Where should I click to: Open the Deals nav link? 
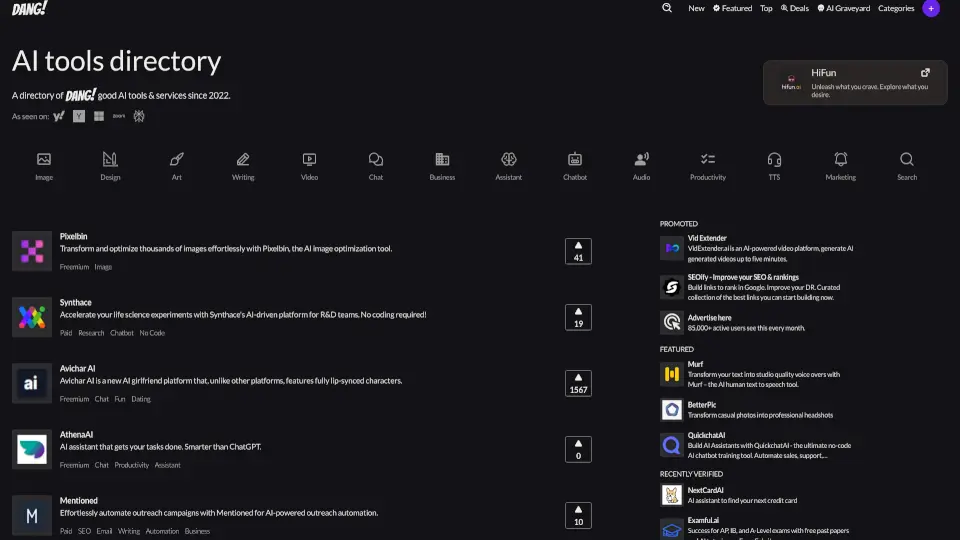pos(794,8)
